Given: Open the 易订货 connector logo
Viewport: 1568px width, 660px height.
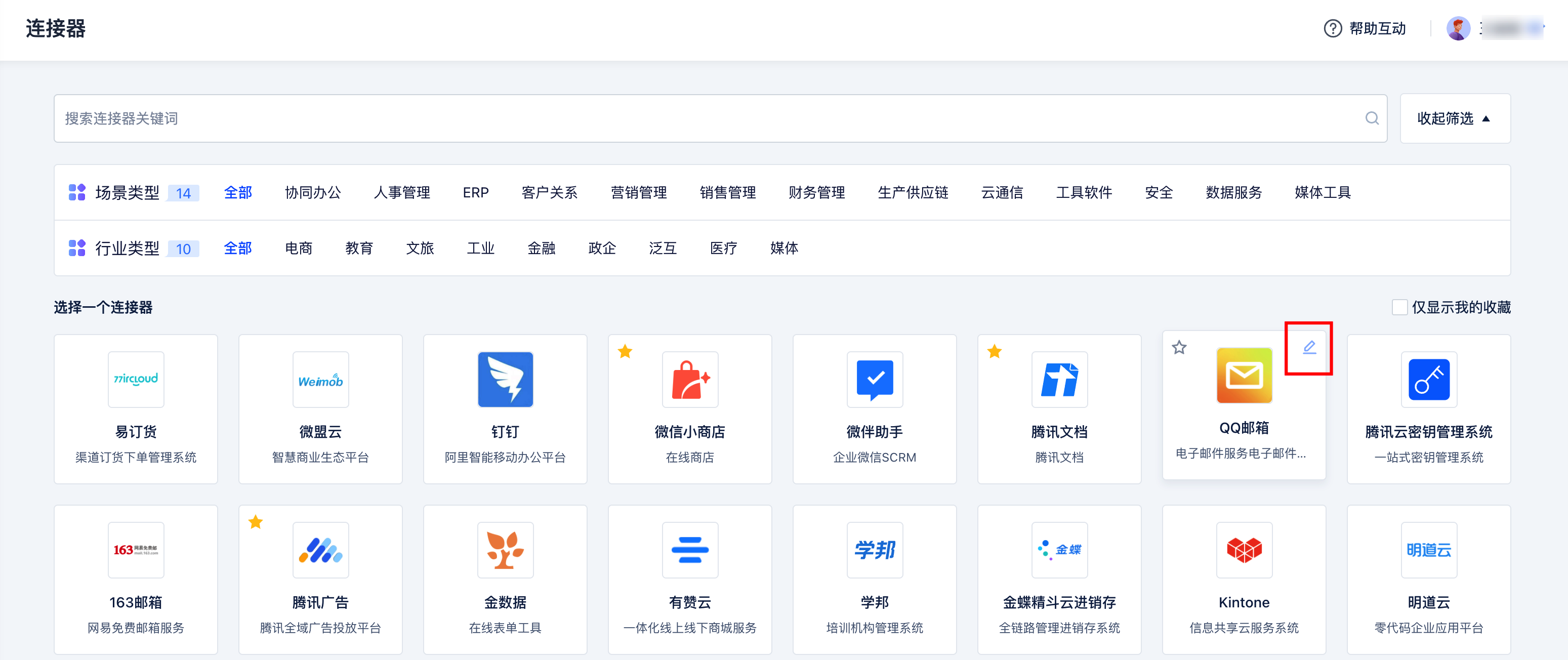Looking at the screenshot, I should 136,379.
